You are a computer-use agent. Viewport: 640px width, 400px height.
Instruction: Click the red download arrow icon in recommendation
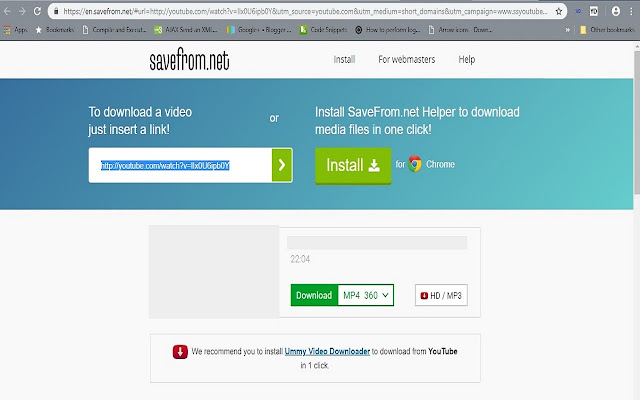pos(180,351)
